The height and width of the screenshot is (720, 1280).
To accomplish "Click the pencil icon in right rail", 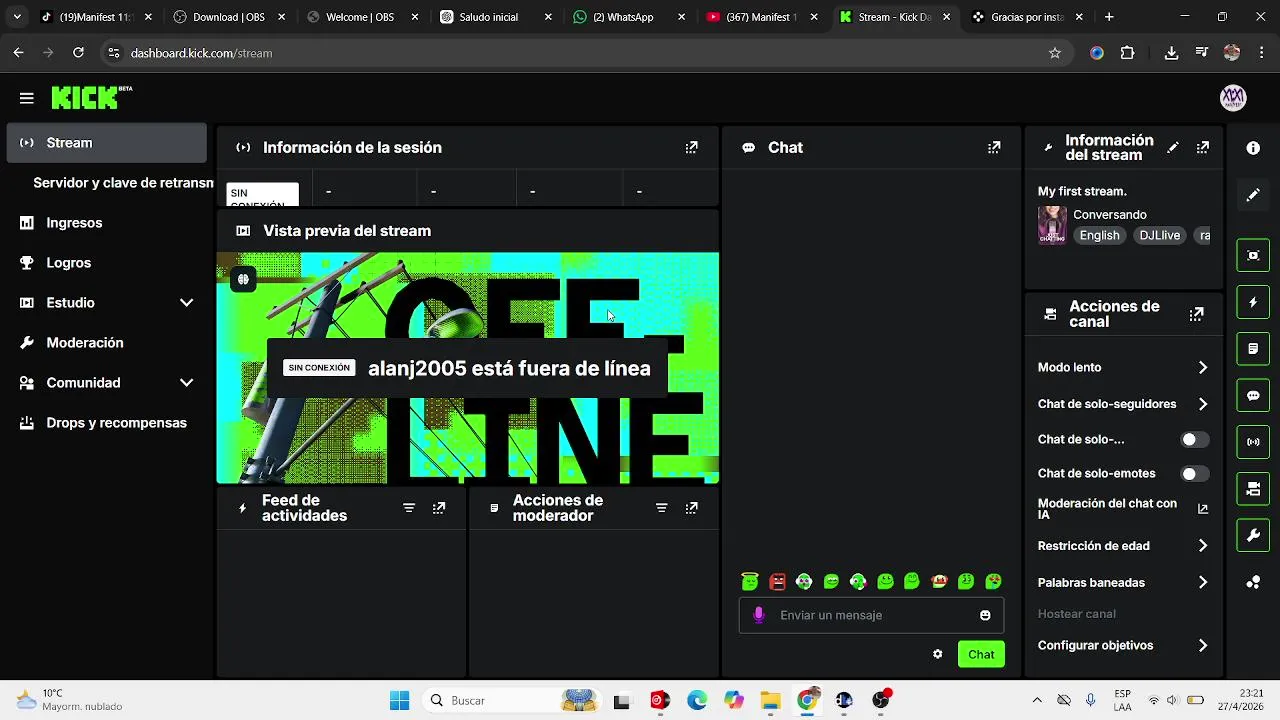I will tap(1253, 195).
